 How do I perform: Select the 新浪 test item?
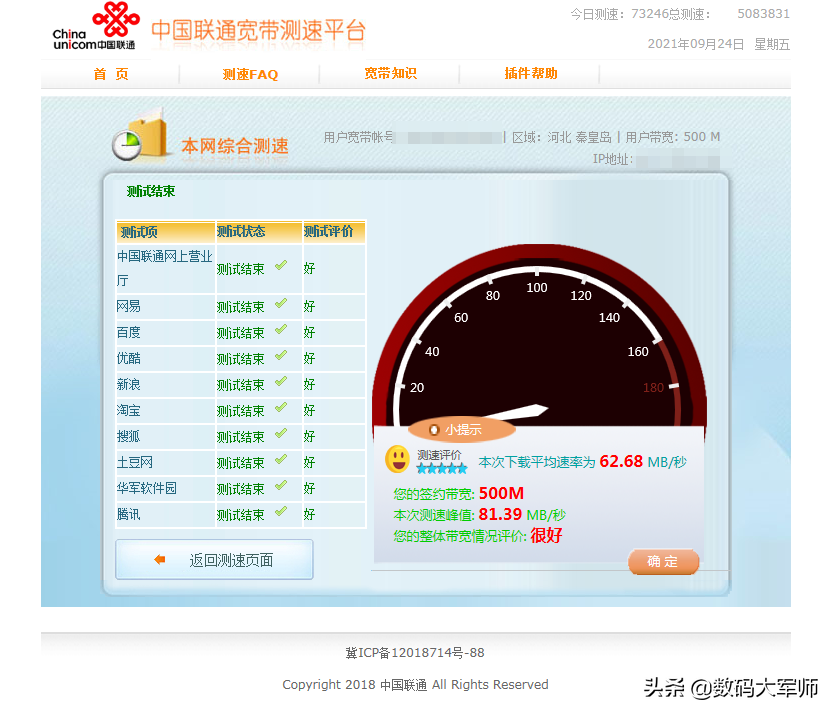pos(129,384)
